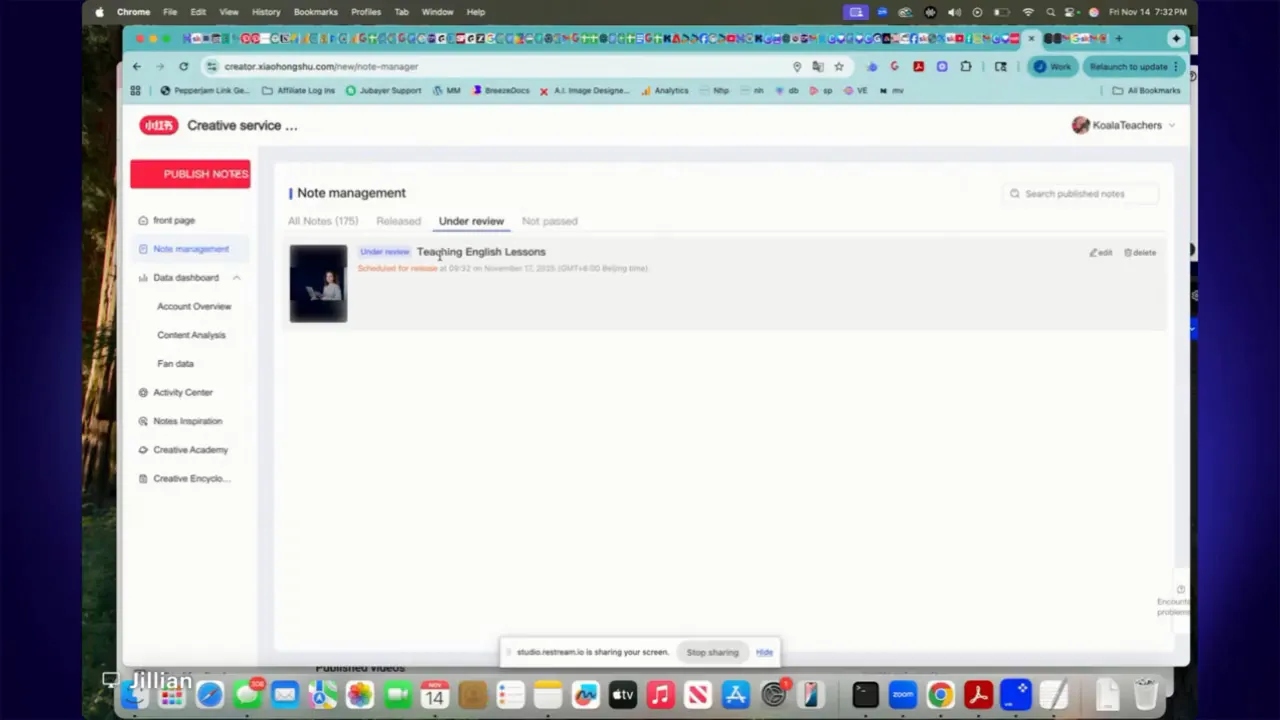Open the Music app in the Dock
Screen dimensions: 1280x720
[660, 694]
